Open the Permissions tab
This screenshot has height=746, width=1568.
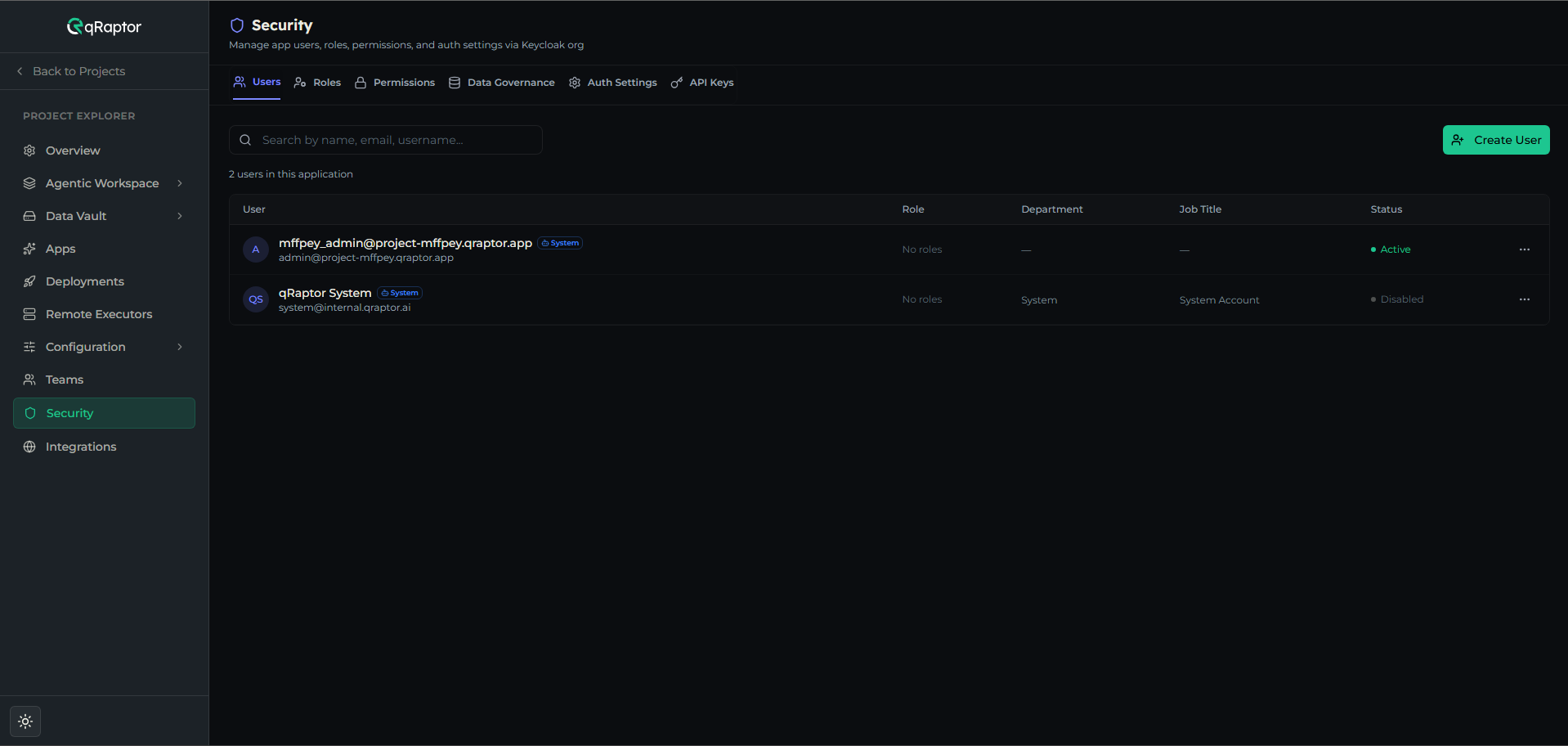pyautogui.click(x=395, y=83)
